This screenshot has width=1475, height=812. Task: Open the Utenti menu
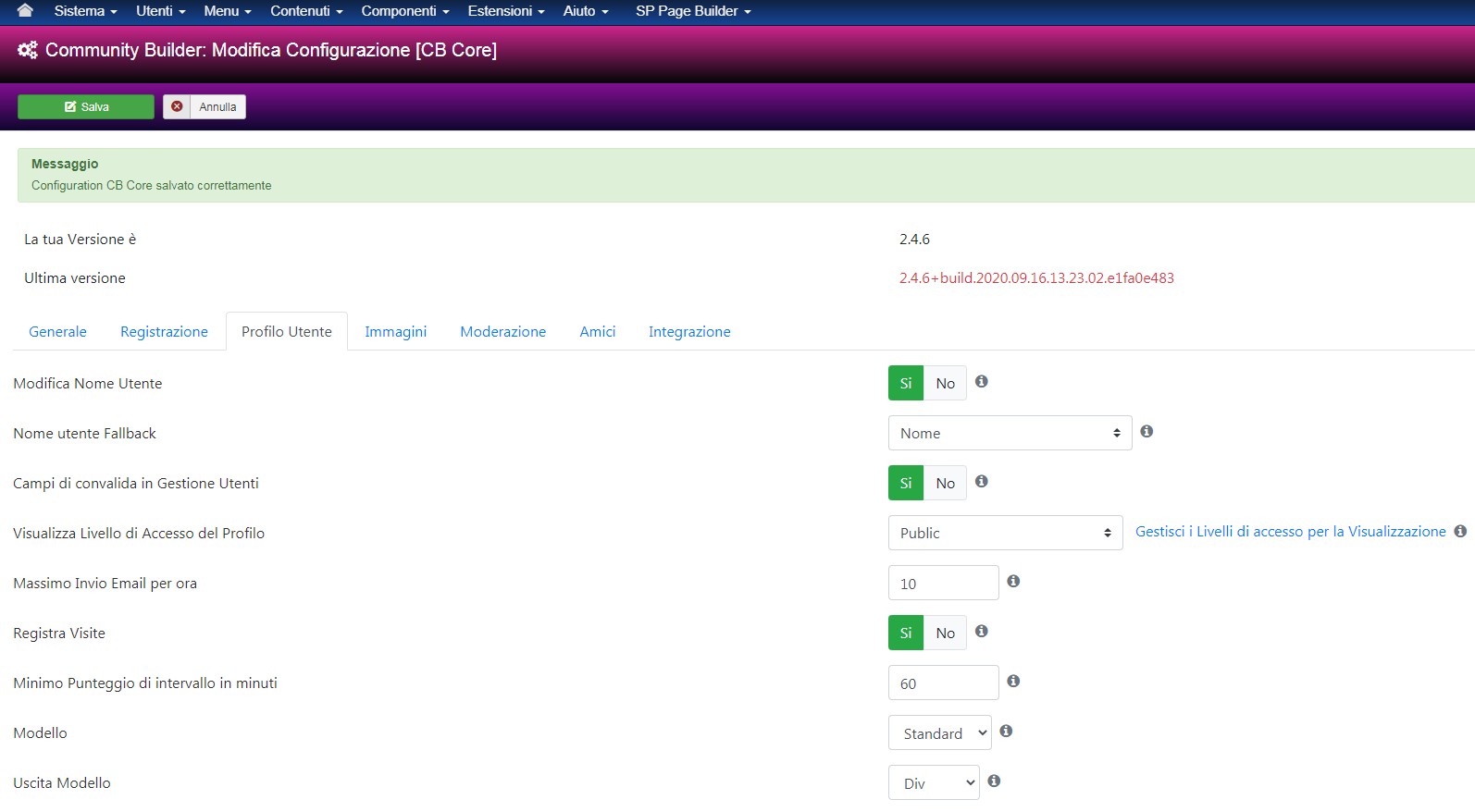[161, 11]
